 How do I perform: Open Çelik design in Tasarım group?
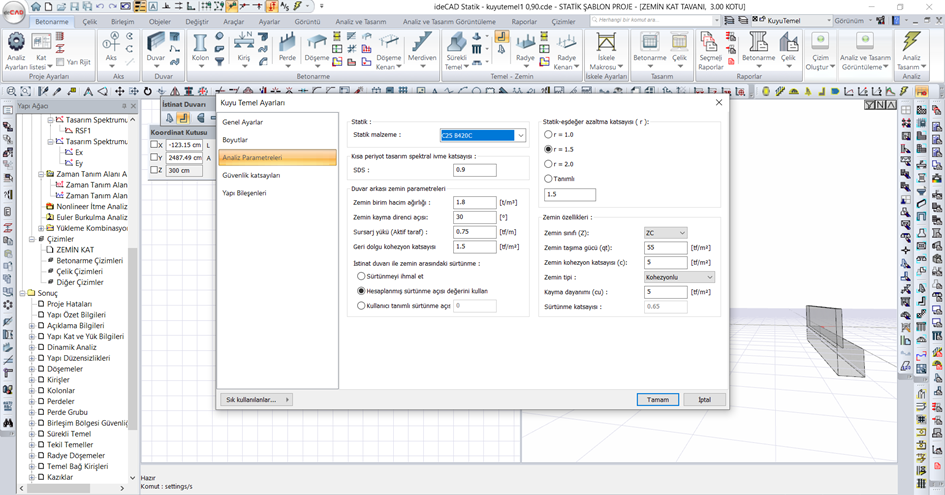[679, 48]
